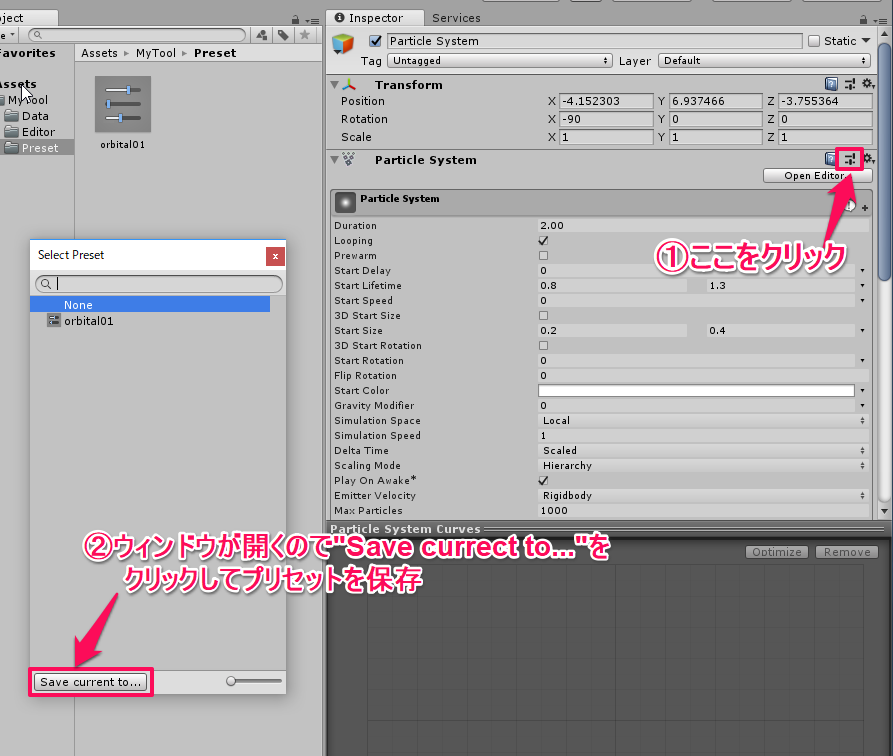Image resolution: width=893 pixels, height=756 pixels.
Task: Open the Emitter Velocity dropdown
Action: click(703, 495)
